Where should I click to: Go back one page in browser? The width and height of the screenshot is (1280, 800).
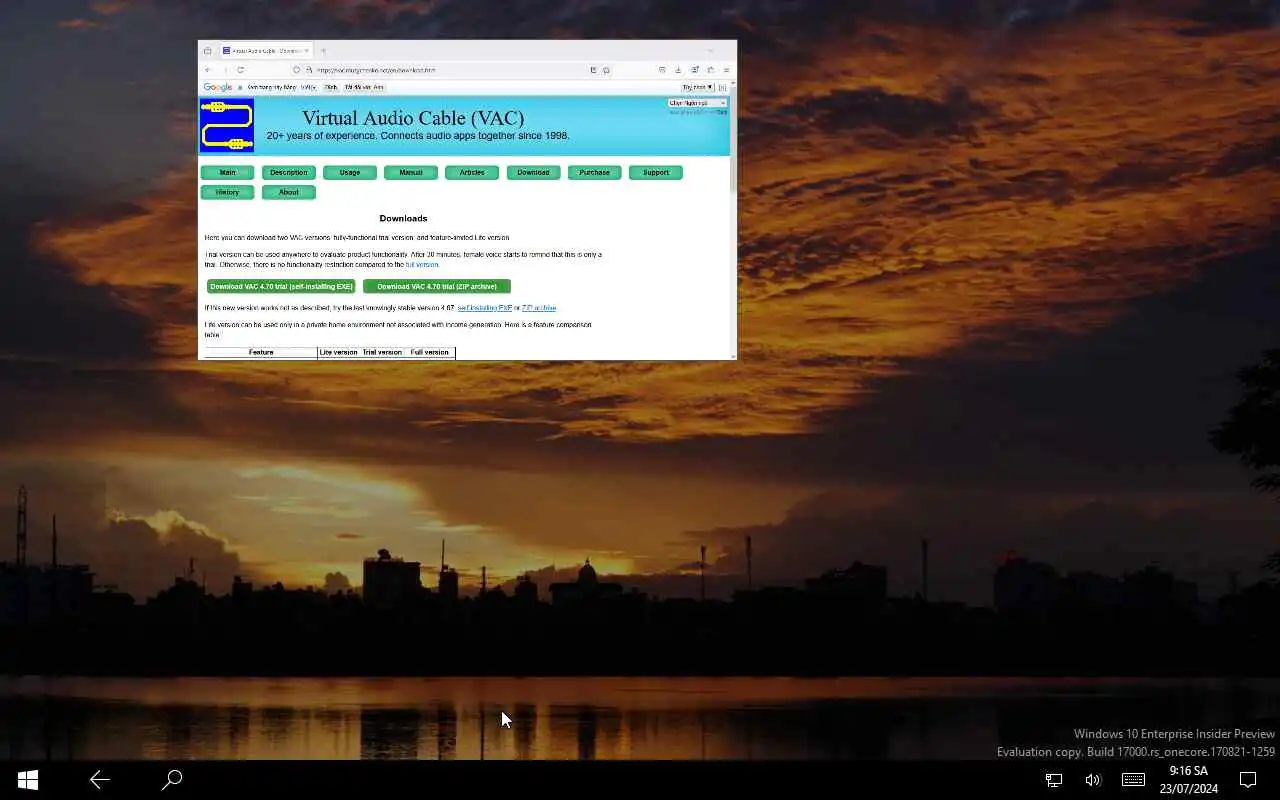[207, 70]
